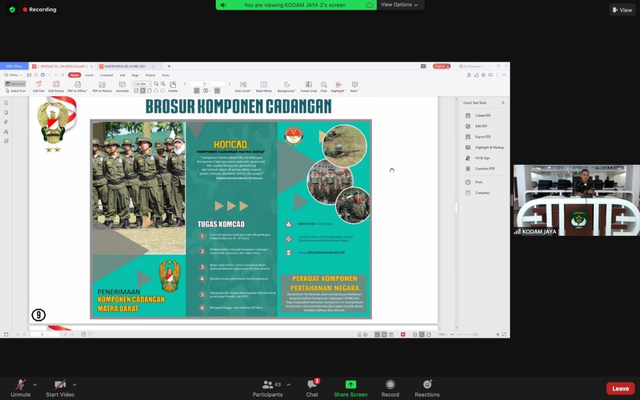Select the Protect ribbon tab

pyautogui.click(x=150, y=75)
